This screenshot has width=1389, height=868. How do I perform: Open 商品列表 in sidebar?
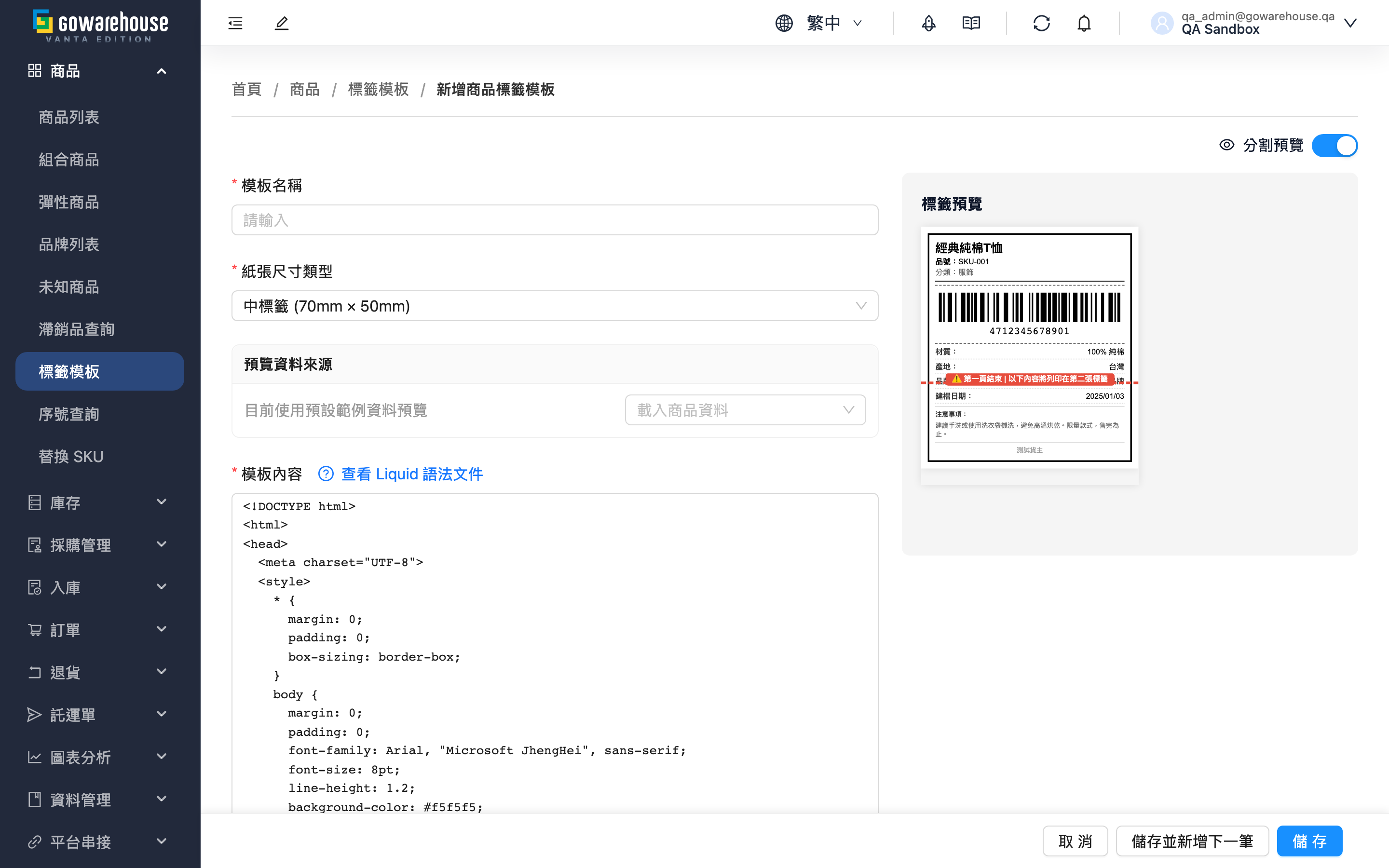pyautogui.click(x=100, y=117)
